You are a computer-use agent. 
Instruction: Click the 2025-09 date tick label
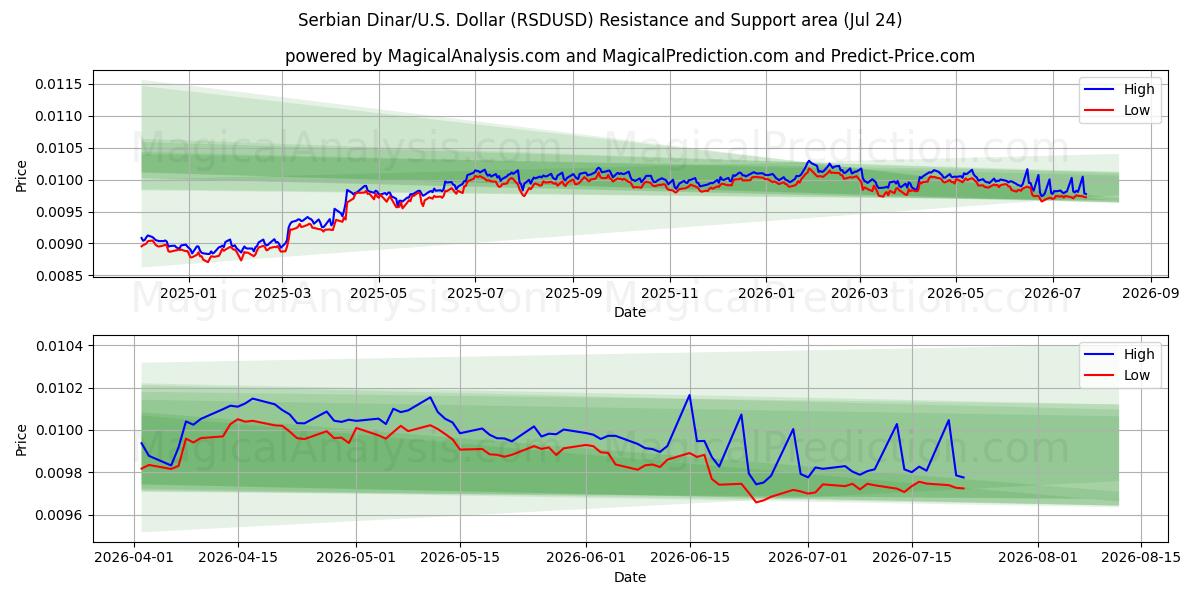pos(574,293)
